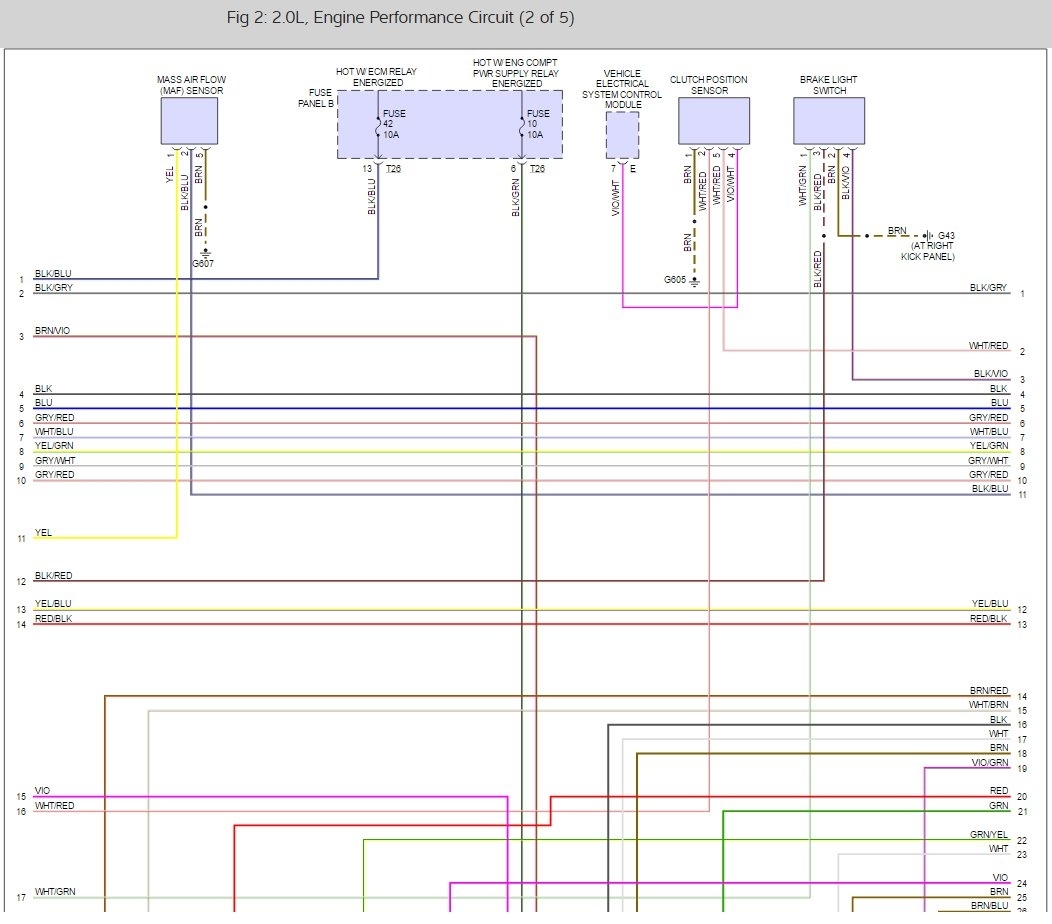Select the BLK/RED label at left pin 12
The height and width of the screenshot is (924, 1052).
click(x=53, y=575)
